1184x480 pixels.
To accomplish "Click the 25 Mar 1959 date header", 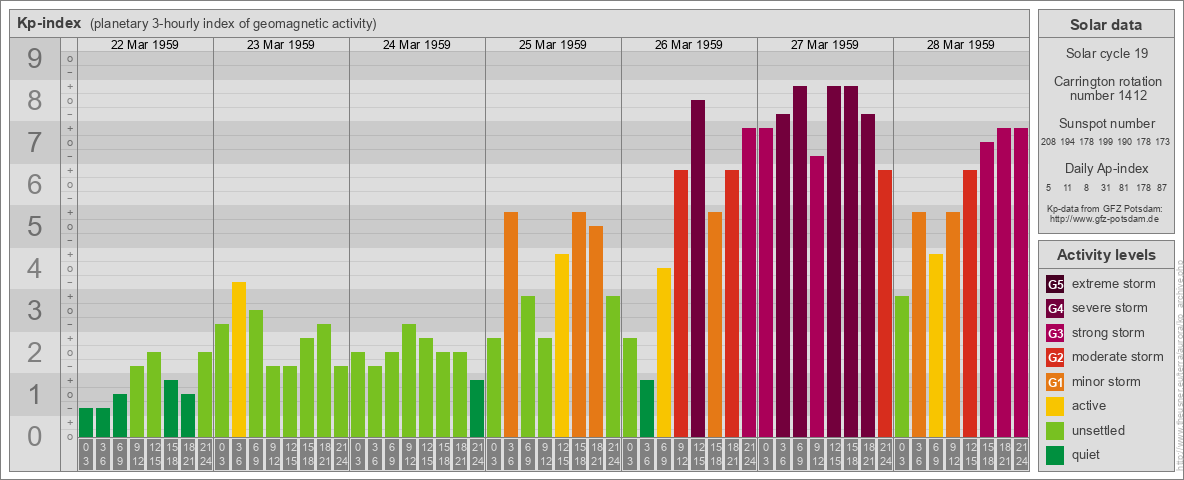I will tap(553, 45).
